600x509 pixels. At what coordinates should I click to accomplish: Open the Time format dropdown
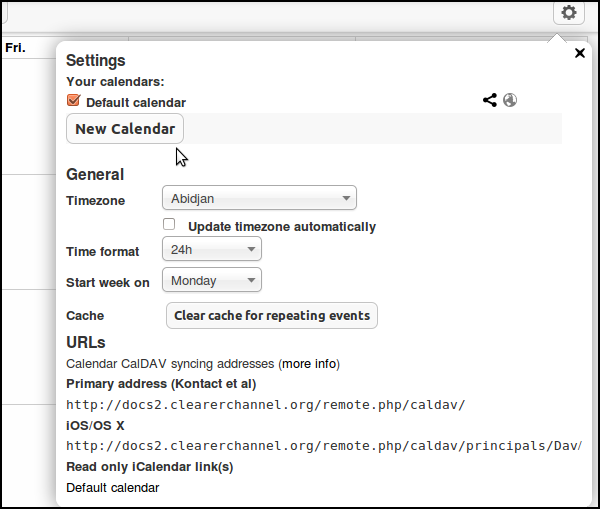point(211,249)
